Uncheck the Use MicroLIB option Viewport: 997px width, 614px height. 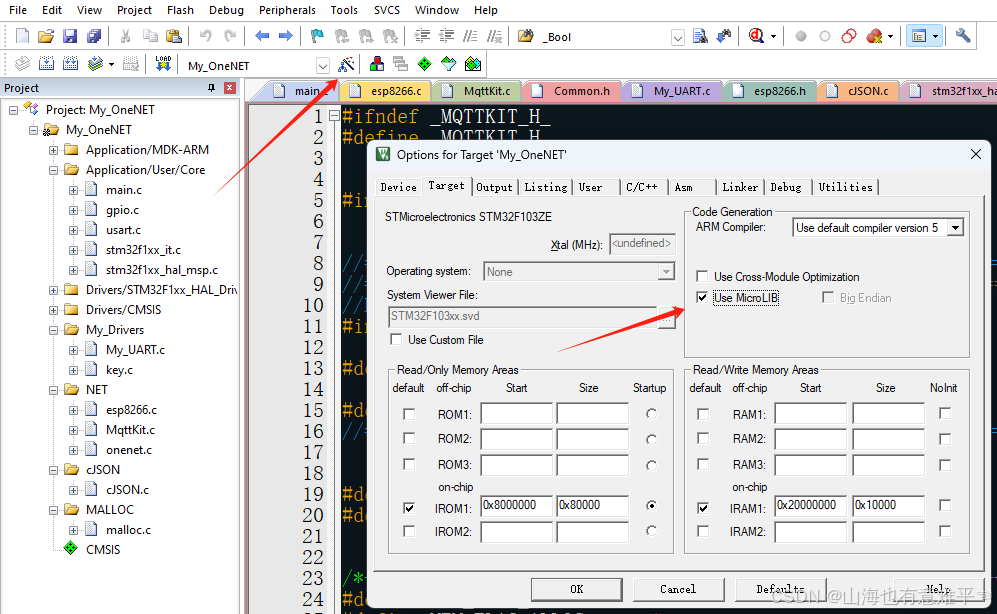click(x=703, y=296)
